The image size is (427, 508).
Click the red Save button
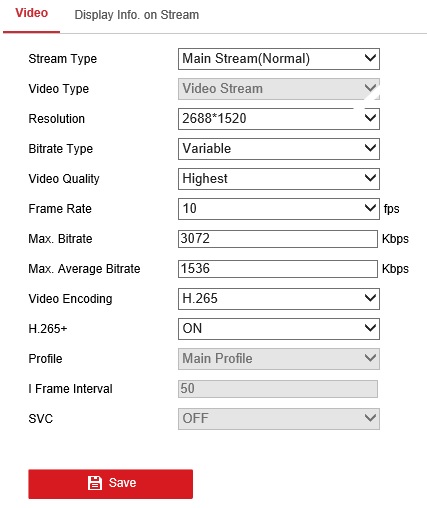(x=111, y=484)
